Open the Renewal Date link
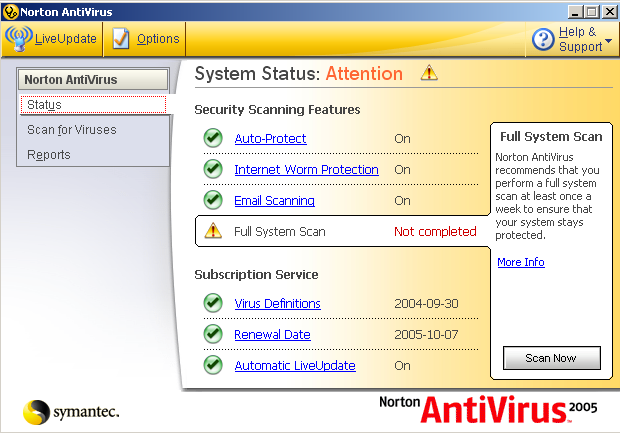Viewport: 620px width, 433px height. click(272, 335)
